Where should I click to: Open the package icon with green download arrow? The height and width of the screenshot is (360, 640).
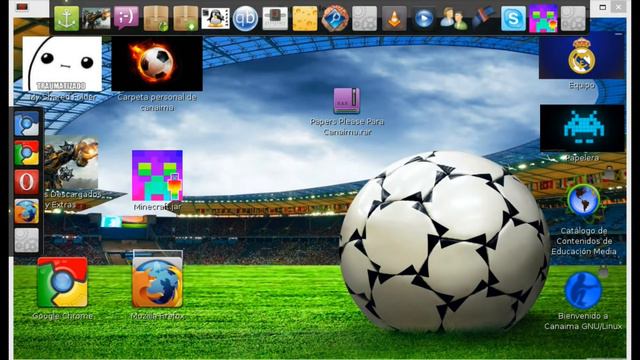pos(186,19)
